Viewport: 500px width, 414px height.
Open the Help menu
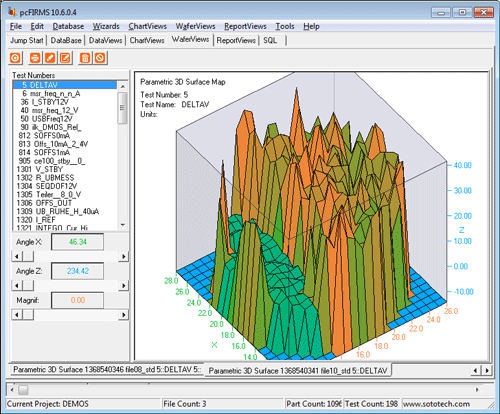coord(311,26)
